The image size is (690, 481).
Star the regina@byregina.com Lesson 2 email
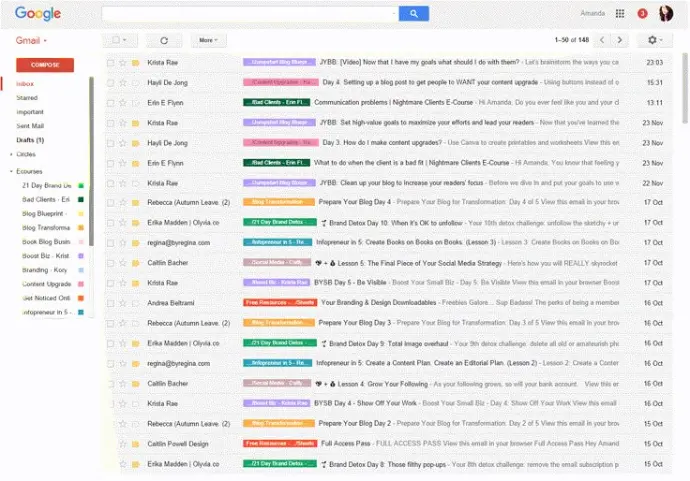pos(123,364)
